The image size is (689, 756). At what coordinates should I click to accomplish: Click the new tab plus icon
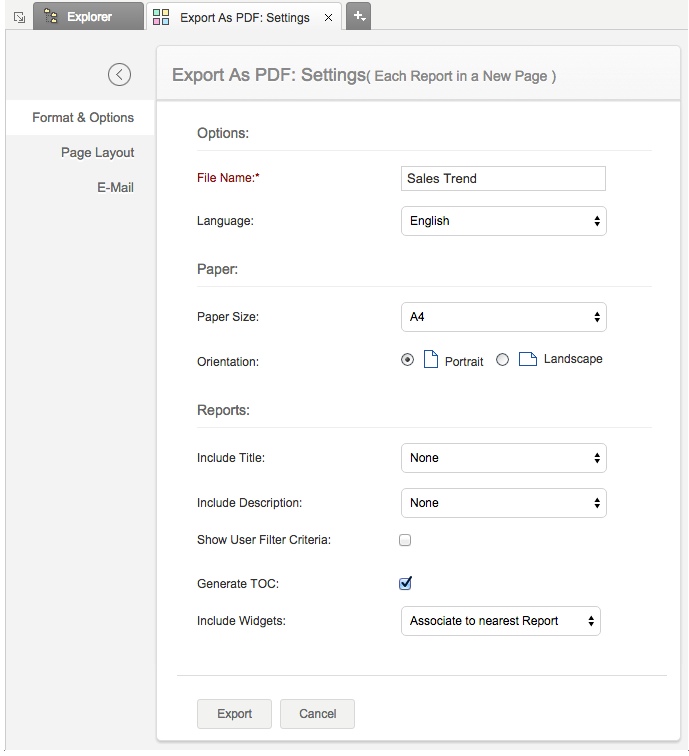tap(359, 16)
